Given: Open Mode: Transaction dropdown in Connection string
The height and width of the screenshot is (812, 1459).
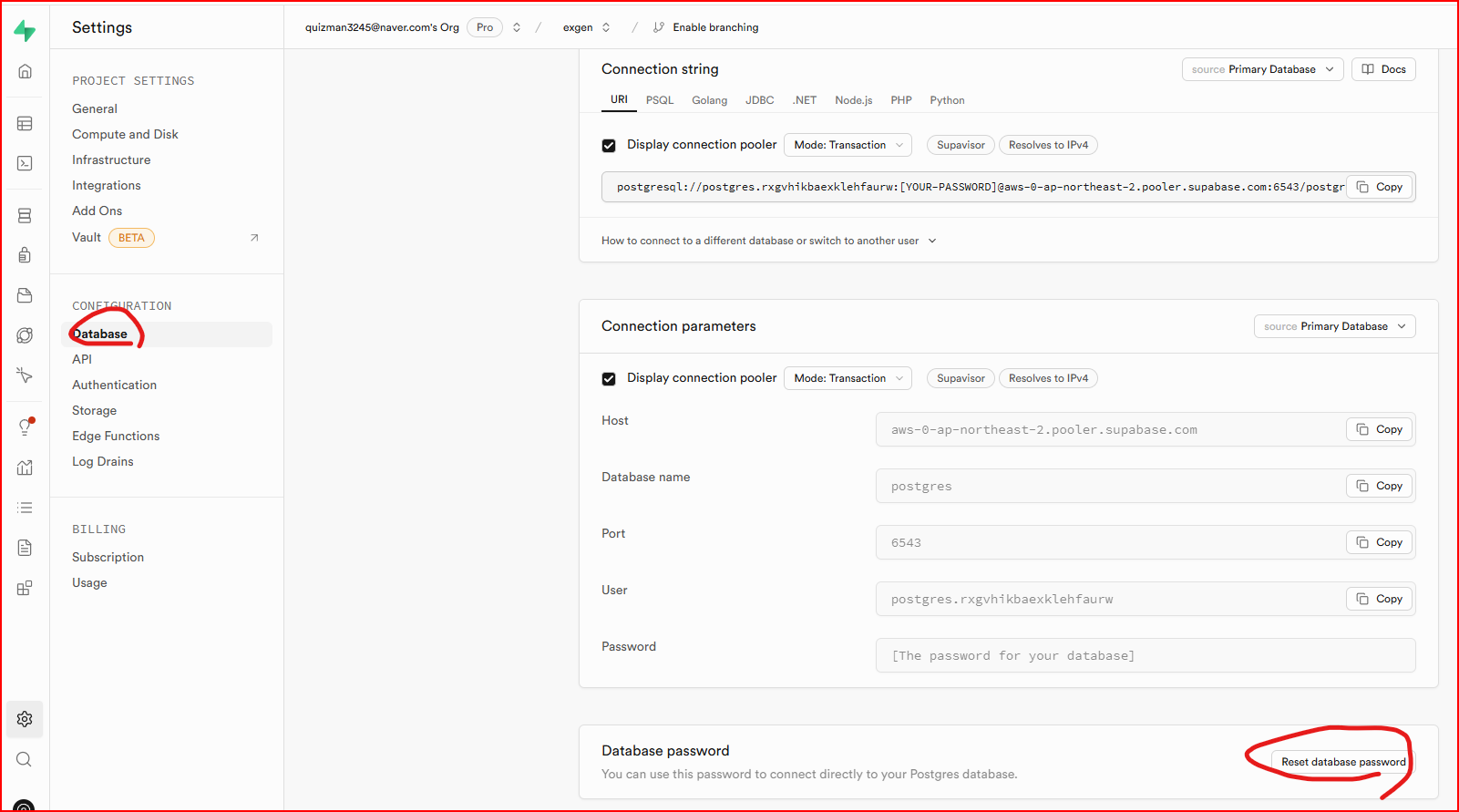Looking at the screenshot, I should 848,145.
